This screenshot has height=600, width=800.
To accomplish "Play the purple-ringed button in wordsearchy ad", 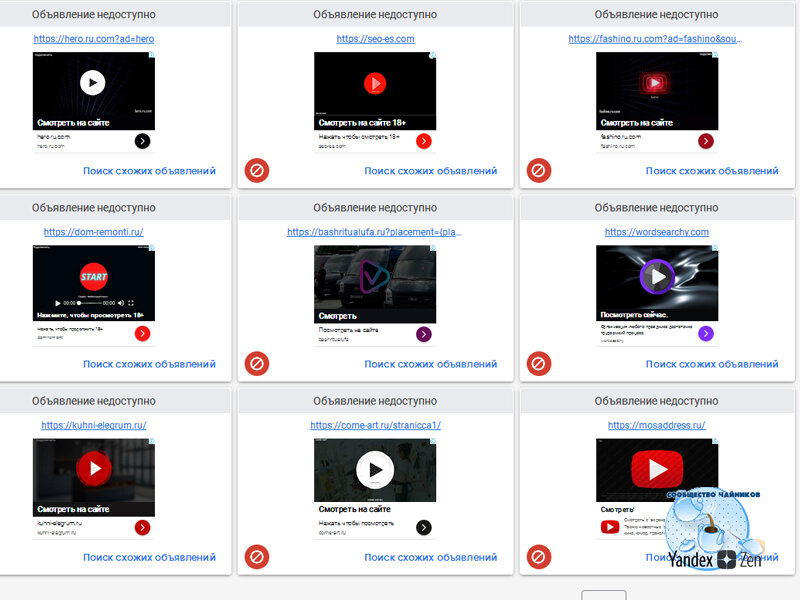I will click(658, 277).
